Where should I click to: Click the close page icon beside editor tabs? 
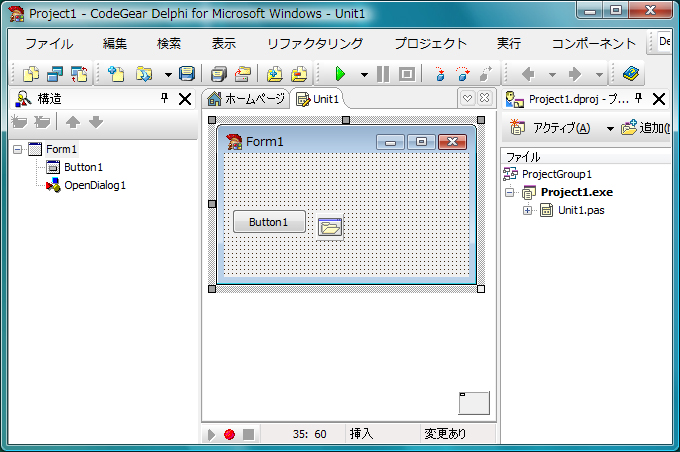click(x=484, y=98)
